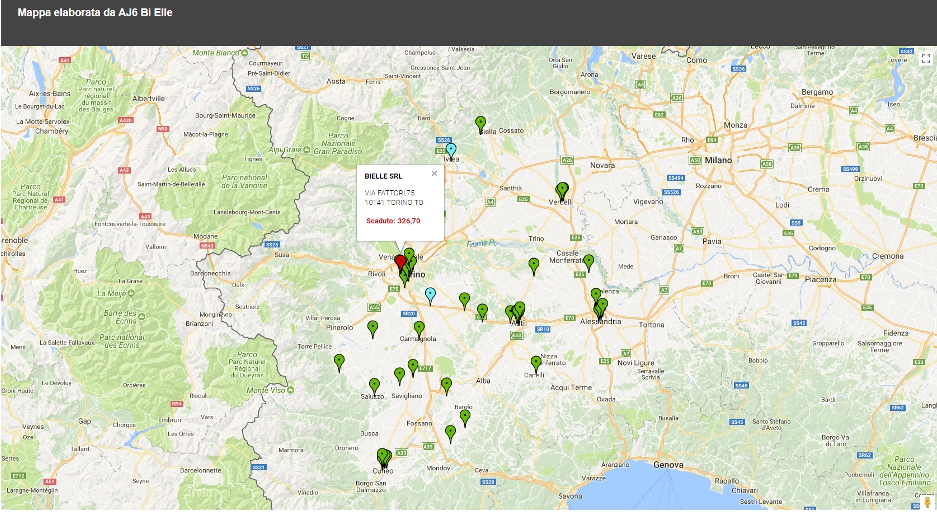Open green marker cluster at Cuneo
937x512 pixels.
click(384, 458)
